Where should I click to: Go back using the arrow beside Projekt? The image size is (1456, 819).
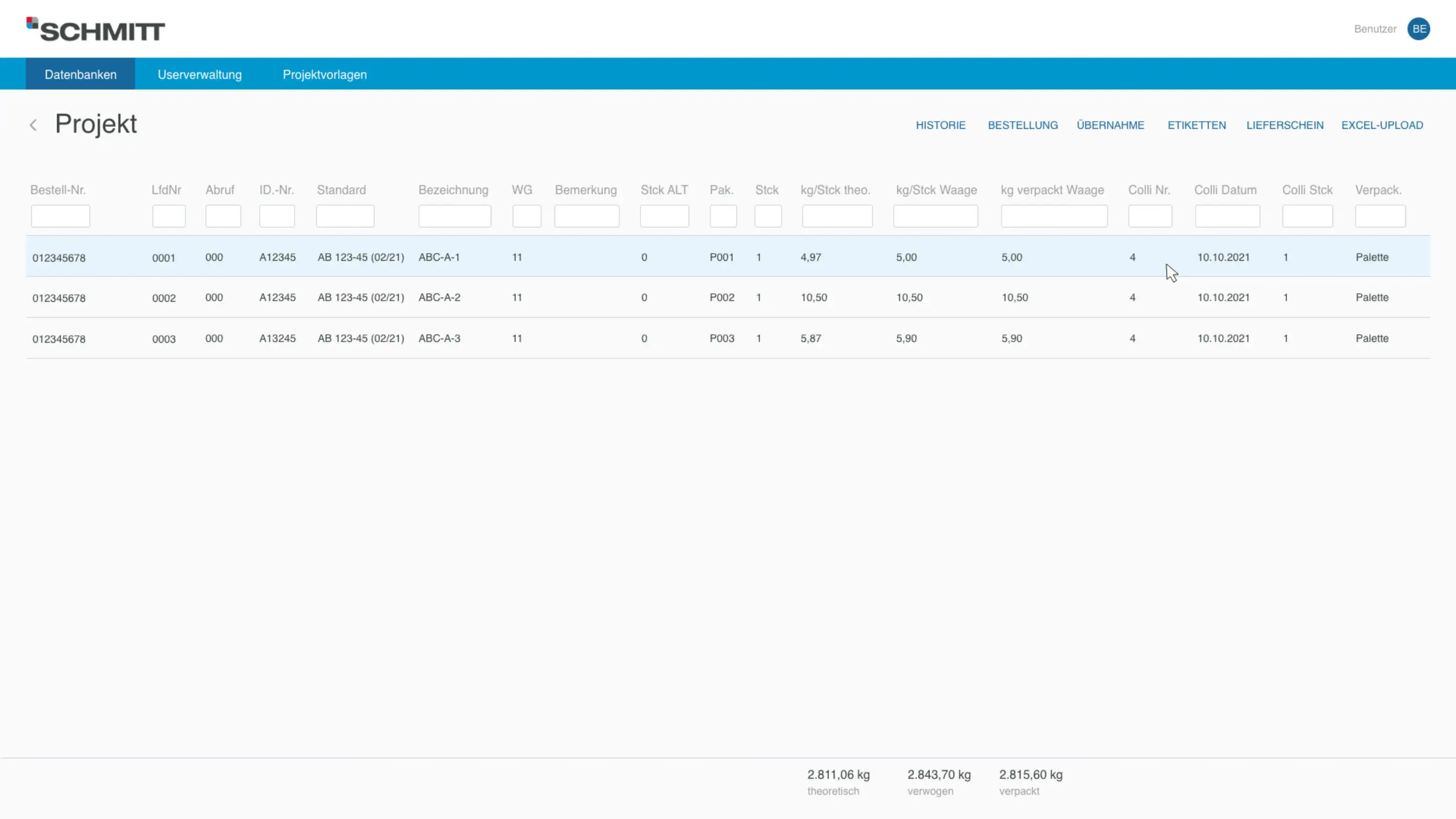pos(33,125)
